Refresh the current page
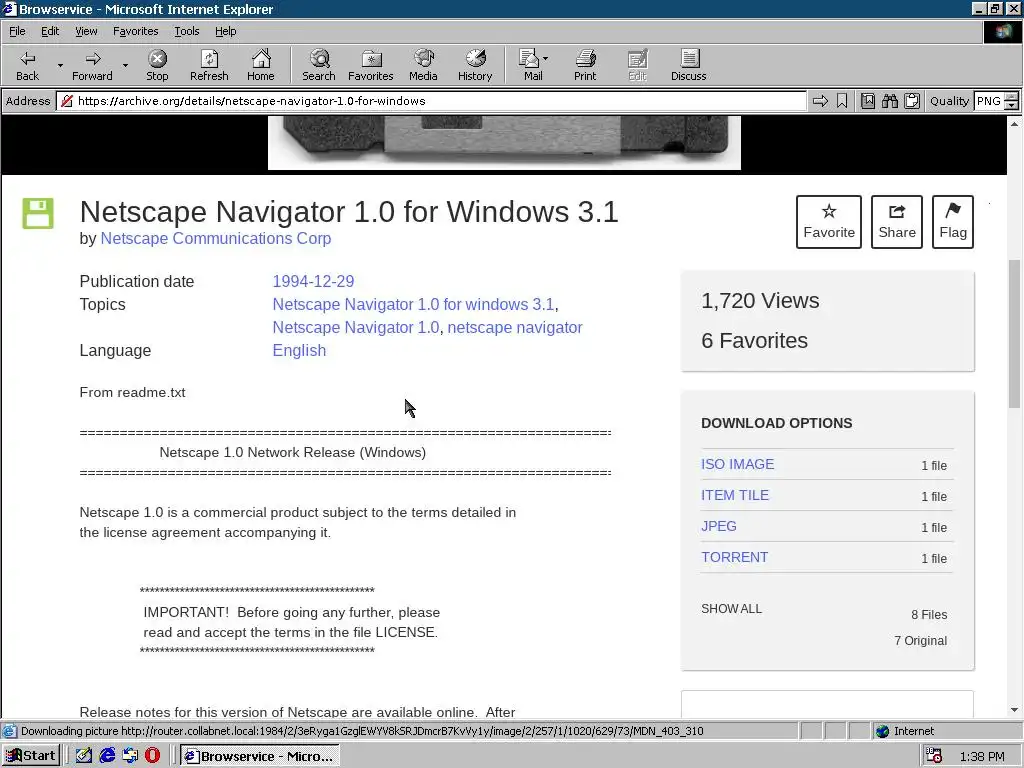Screen dimensions: 1024x768 (209, 65)
